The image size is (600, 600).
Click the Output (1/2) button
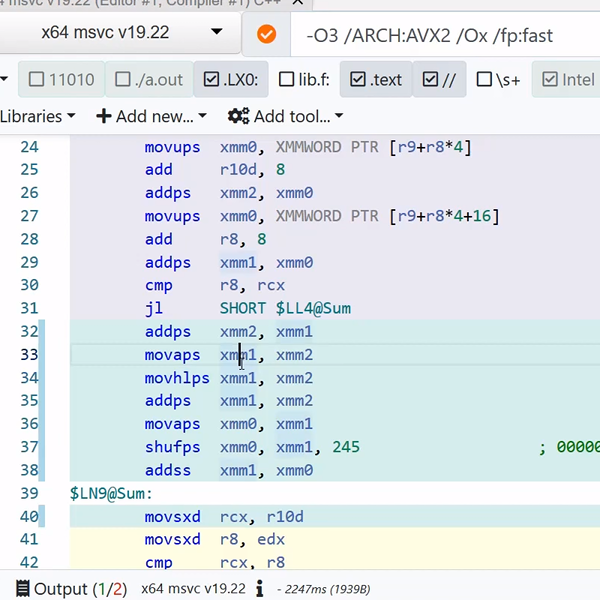pyautogui.click(x=70, y=589)
